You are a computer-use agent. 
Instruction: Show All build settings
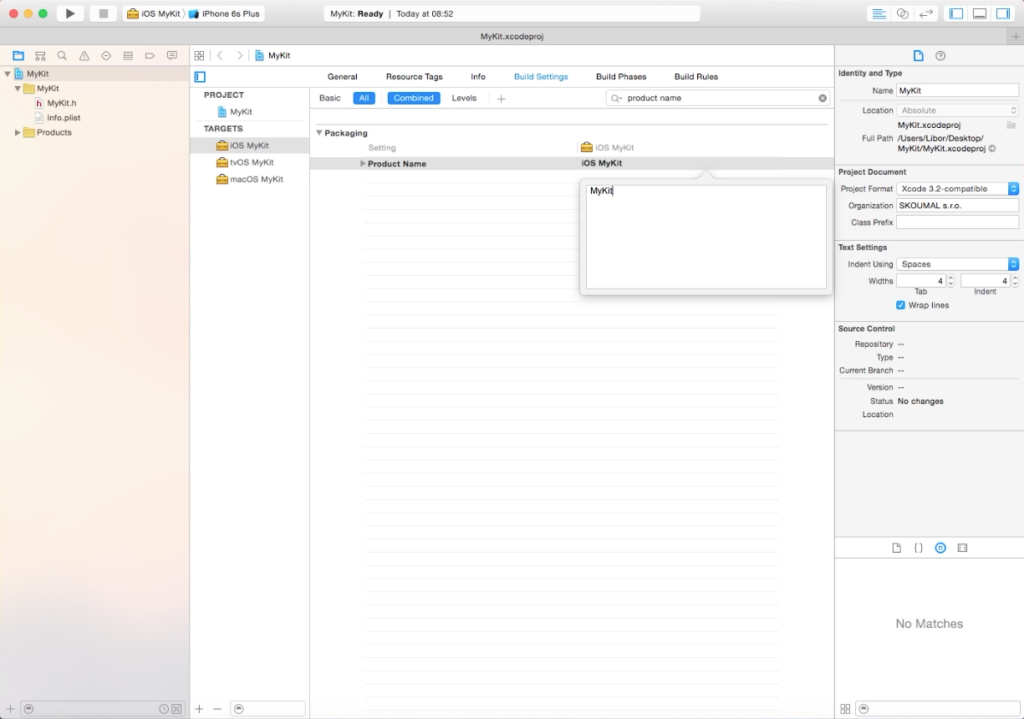click(x=364, y=98)
